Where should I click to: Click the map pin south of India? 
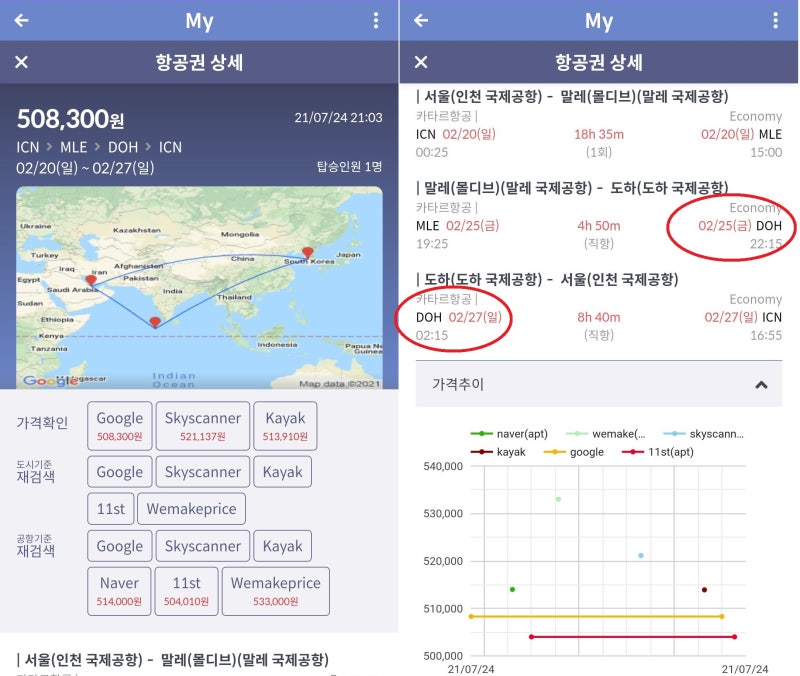(x=155, y=322)
